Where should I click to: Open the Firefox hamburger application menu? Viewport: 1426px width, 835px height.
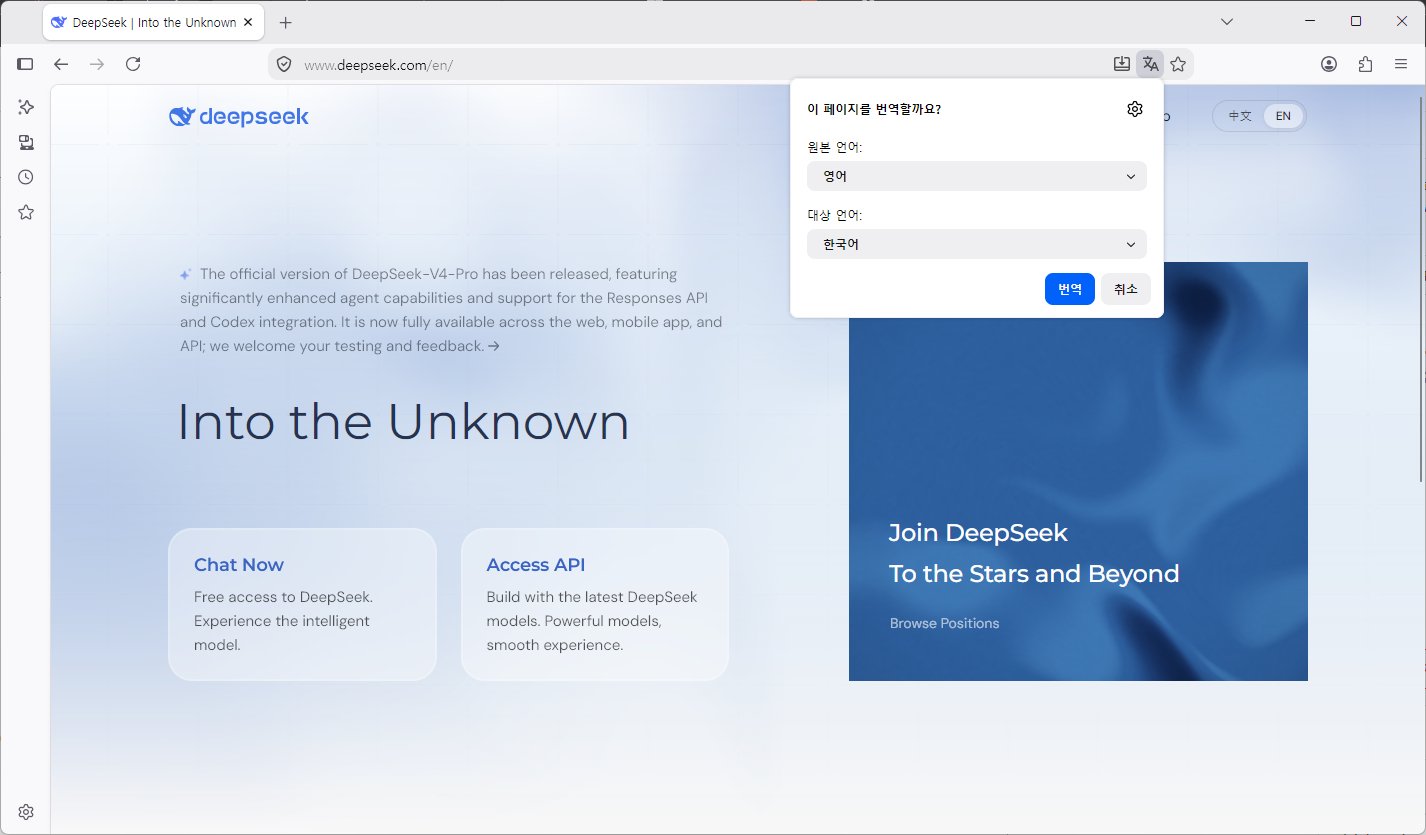1401,64
